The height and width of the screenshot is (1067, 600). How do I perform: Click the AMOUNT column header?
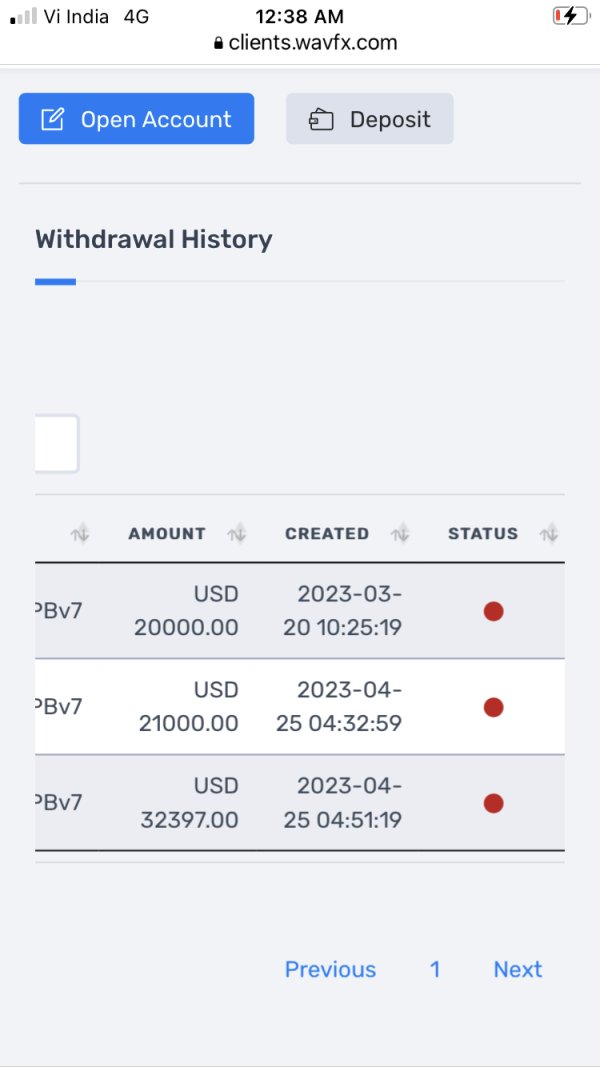(167, 534)
